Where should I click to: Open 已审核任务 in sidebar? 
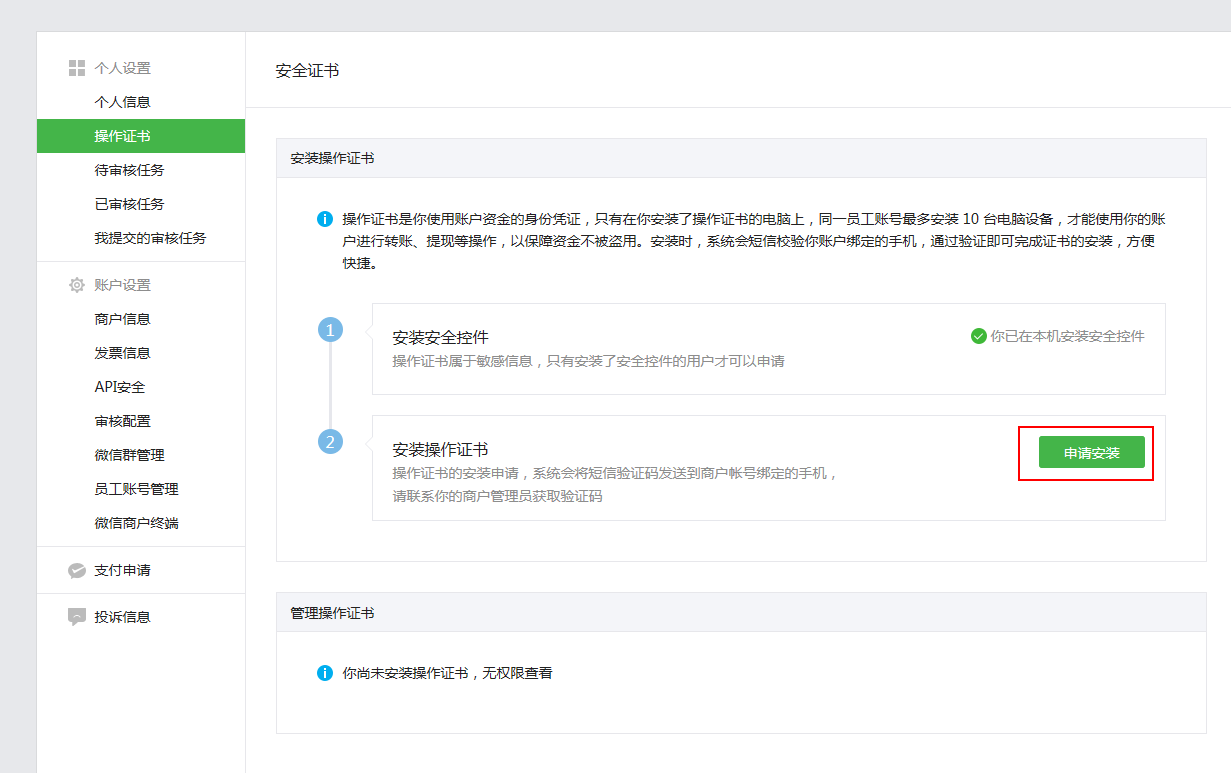[129, 204]
